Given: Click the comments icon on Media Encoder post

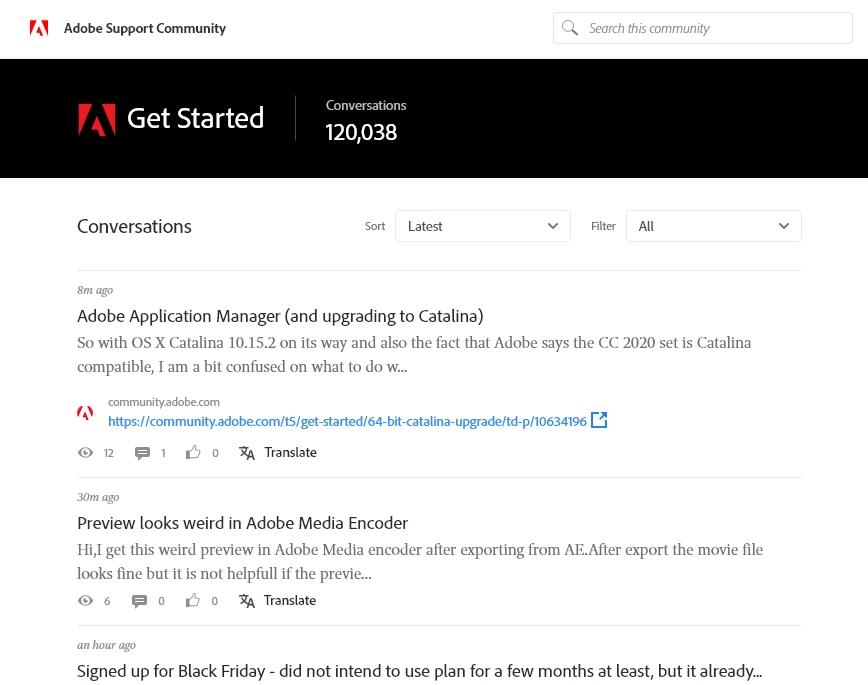Looking at the screenshot, I should (x=139, y=601).
